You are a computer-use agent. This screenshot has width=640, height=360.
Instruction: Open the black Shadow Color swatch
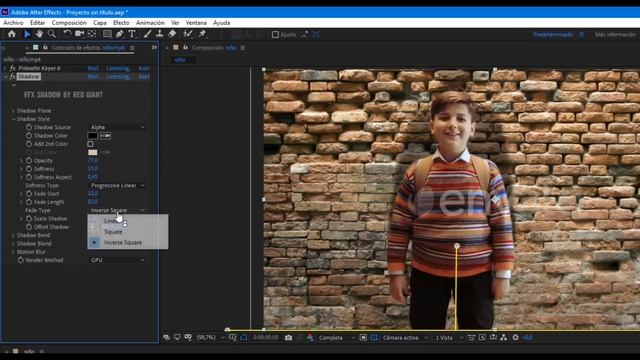tap(93, 136)
